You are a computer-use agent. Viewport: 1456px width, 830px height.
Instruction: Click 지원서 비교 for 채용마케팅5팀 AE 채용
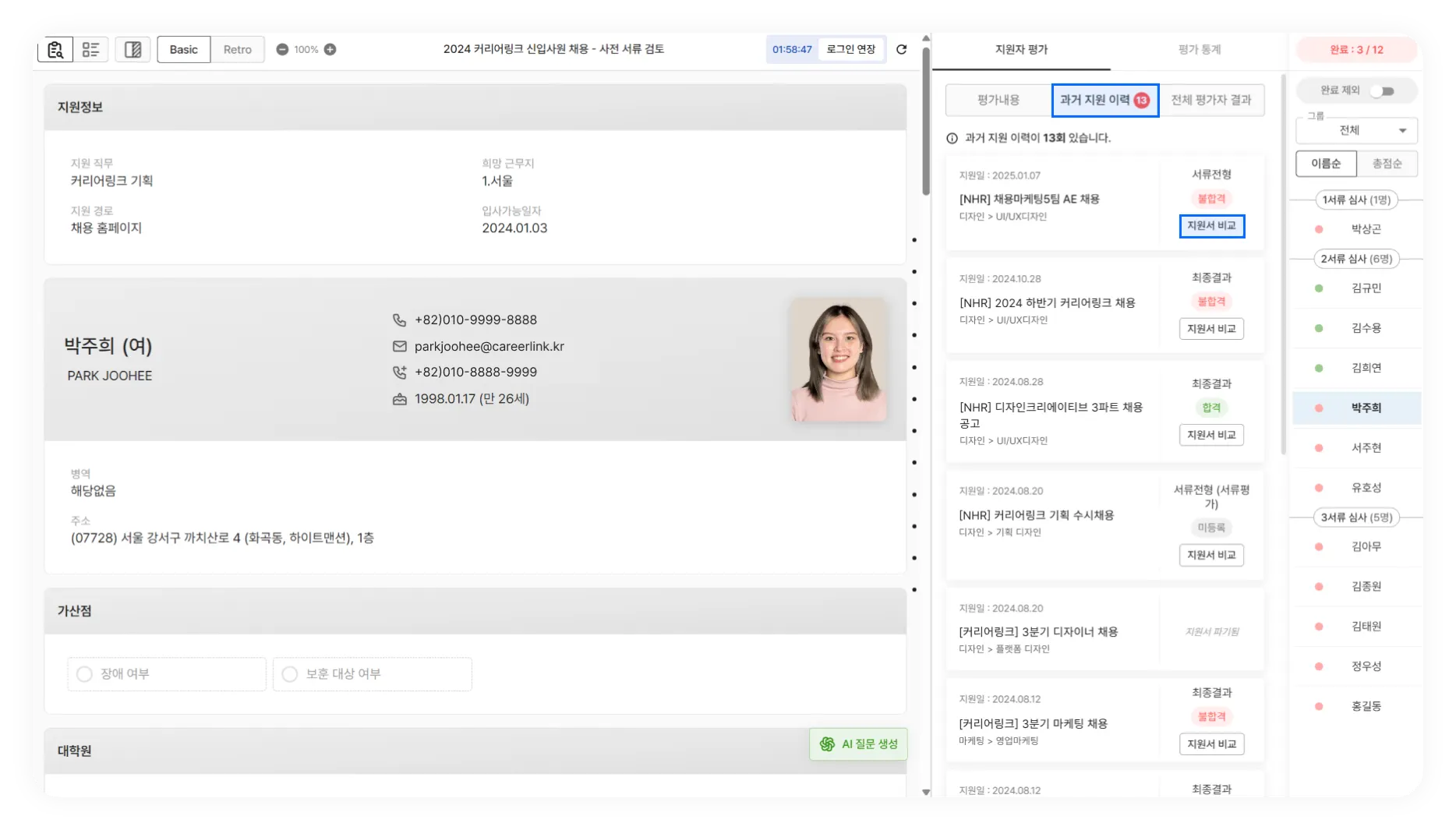(1211, 226)
